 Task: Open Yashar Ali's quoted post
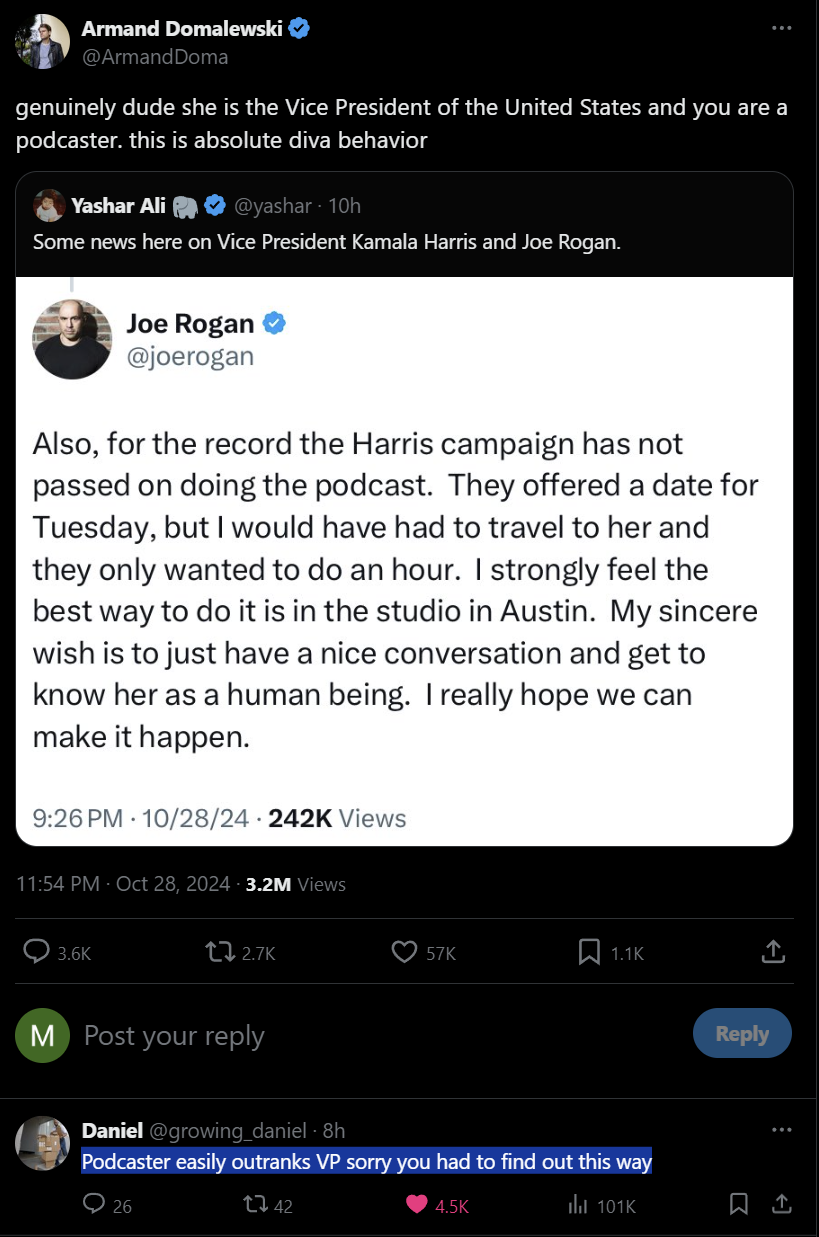(405, 225)
